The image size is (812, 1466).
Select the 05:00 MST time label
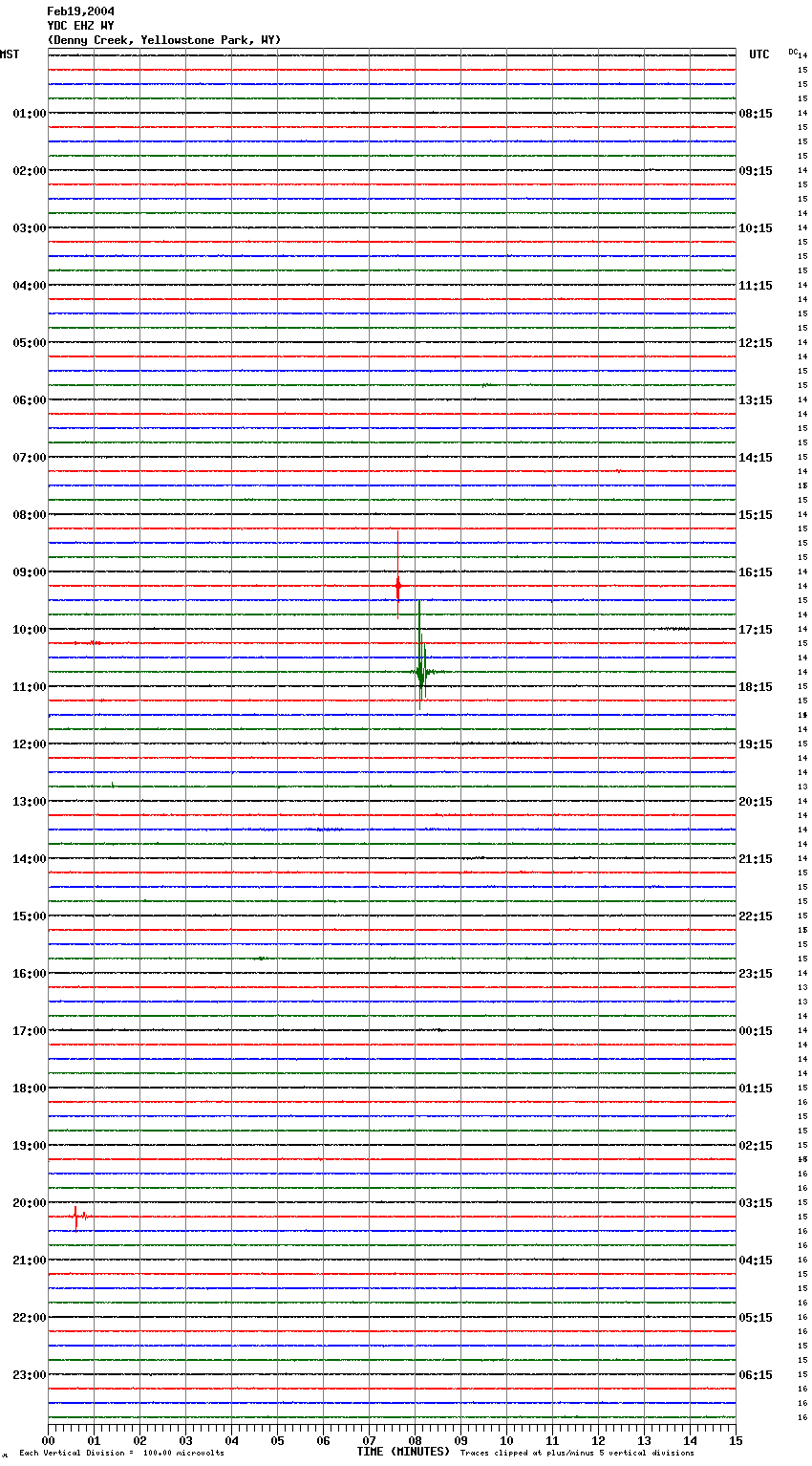29,343
